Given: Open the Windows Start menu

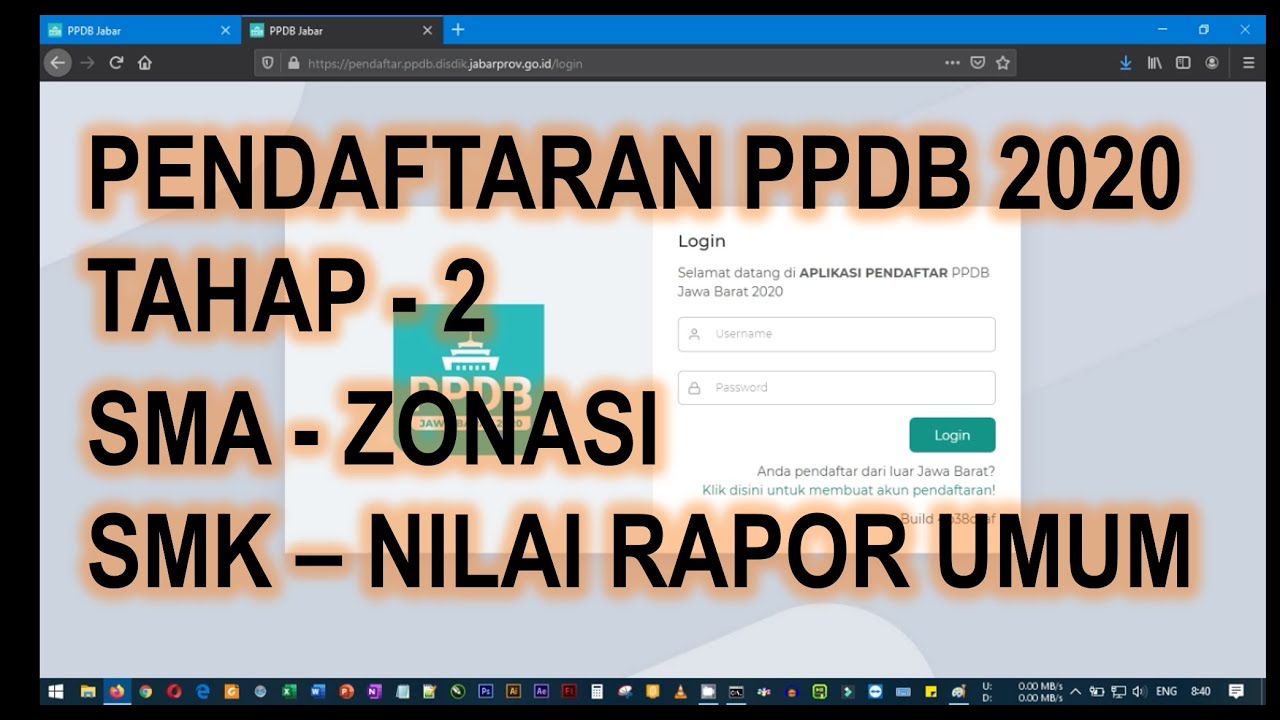Looking at the screenshot, I should point(56,691).
